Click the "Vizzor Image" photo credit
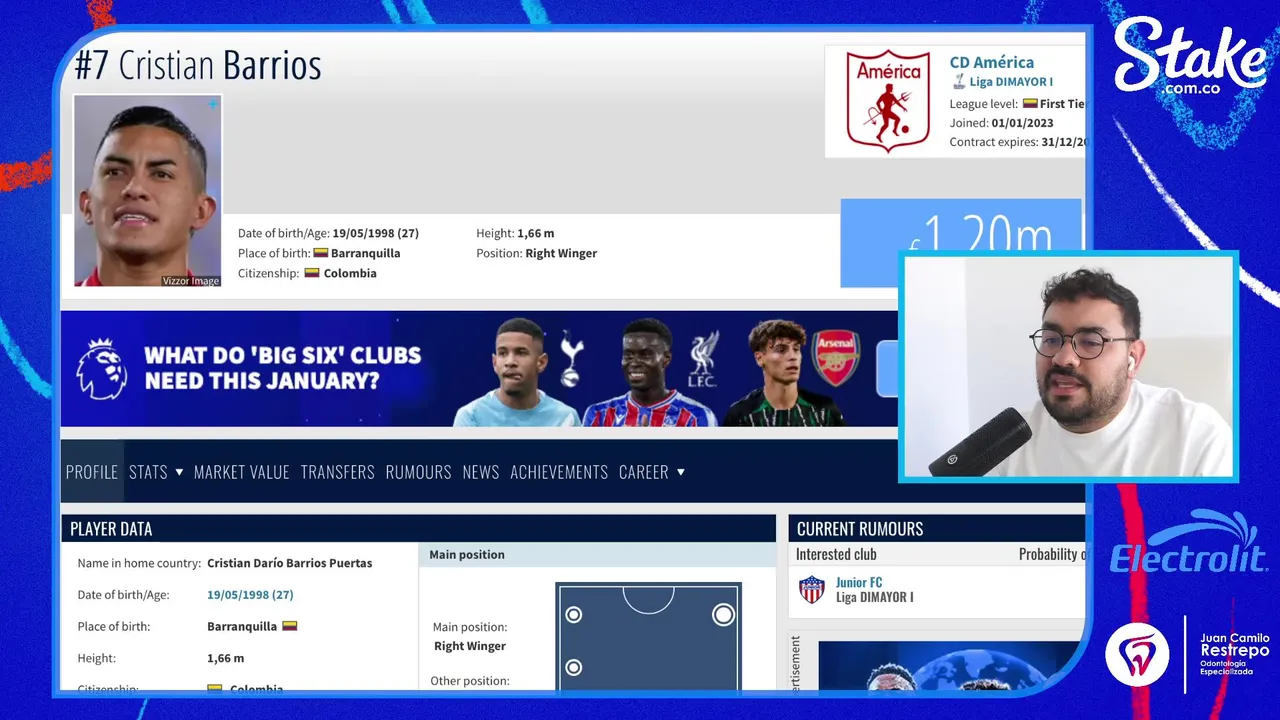The width and height of the screenshot is (1280, 720). point(191,281)
